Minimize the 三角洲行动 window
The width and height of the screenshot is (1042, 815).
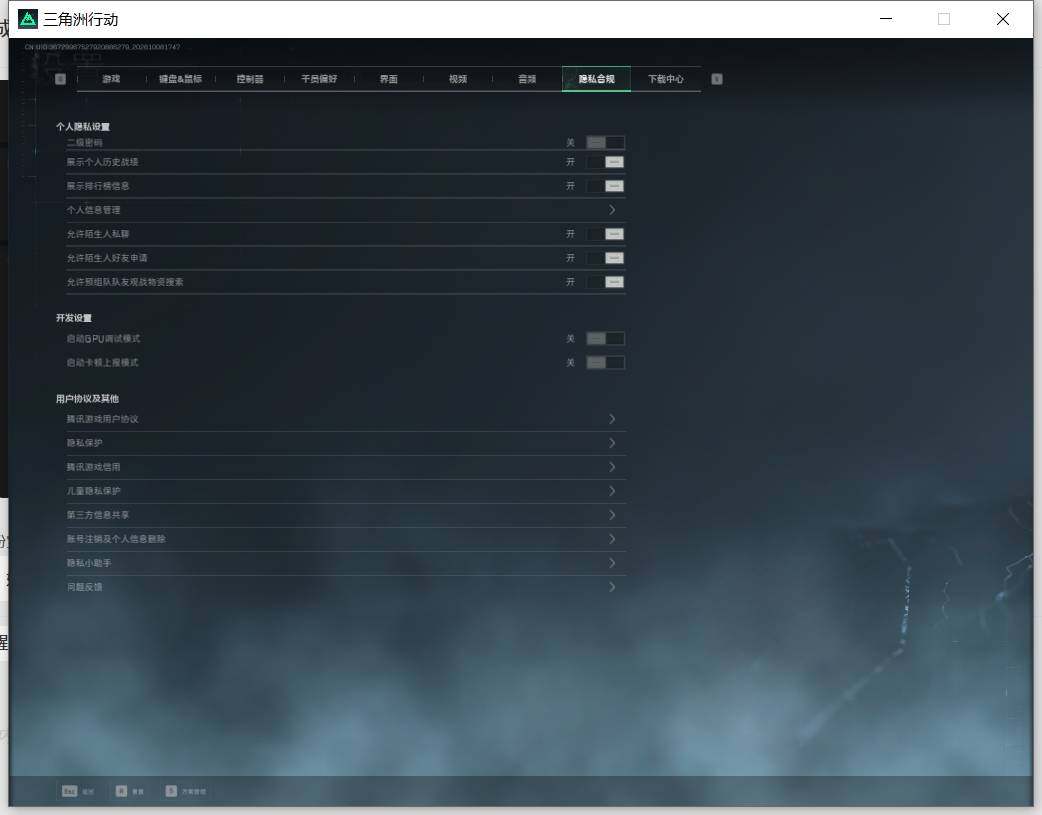tap(886, 19)
